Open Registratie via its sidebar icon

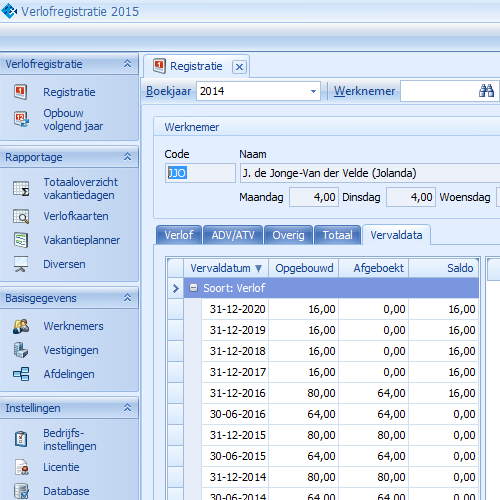(21, 92)
